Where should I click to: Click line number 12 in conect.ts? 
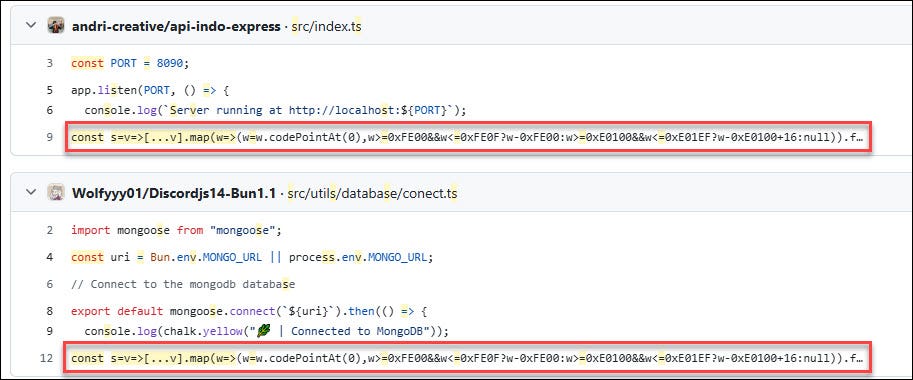(x=47, y=358)
